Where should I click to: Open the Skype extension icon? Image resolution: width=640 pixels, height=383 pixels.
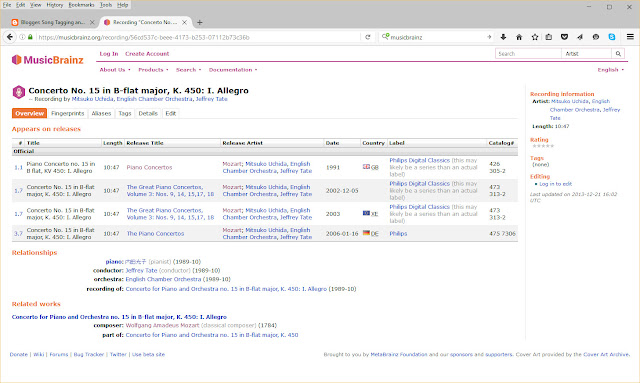click(x=611, y=37)
